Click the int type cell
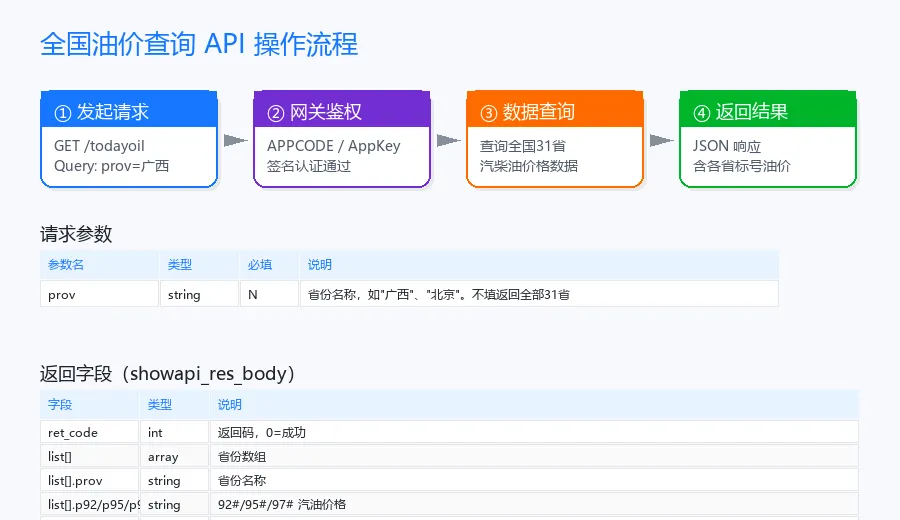 coord(174,432)
